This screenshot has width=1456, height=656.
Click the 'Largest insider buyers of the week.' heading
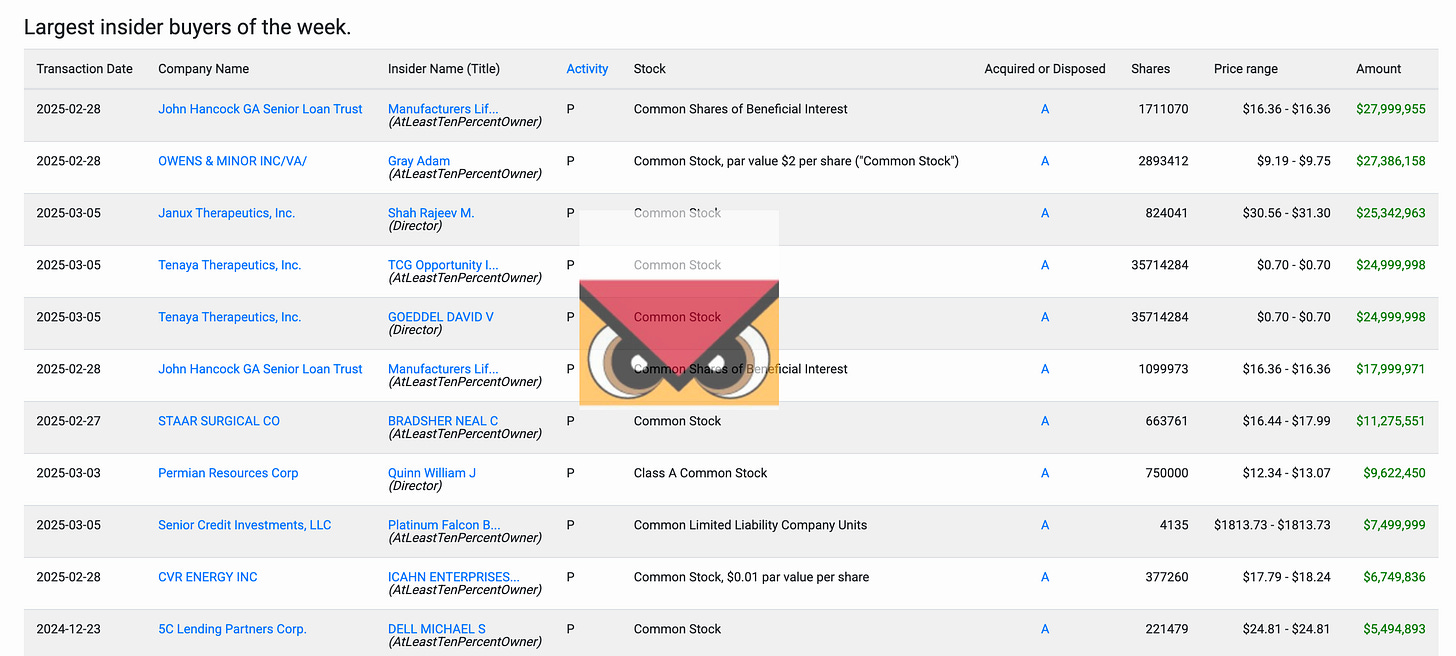tap(188, 27)
